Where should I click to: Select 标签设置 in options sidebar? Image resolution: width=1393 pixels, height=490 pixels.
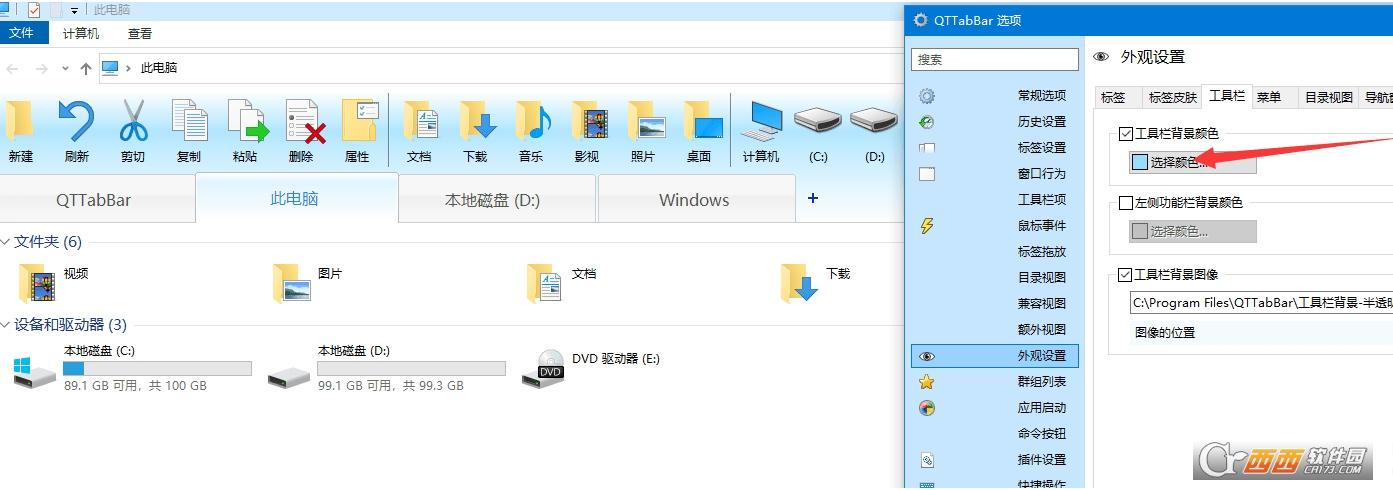coord(995,148)
